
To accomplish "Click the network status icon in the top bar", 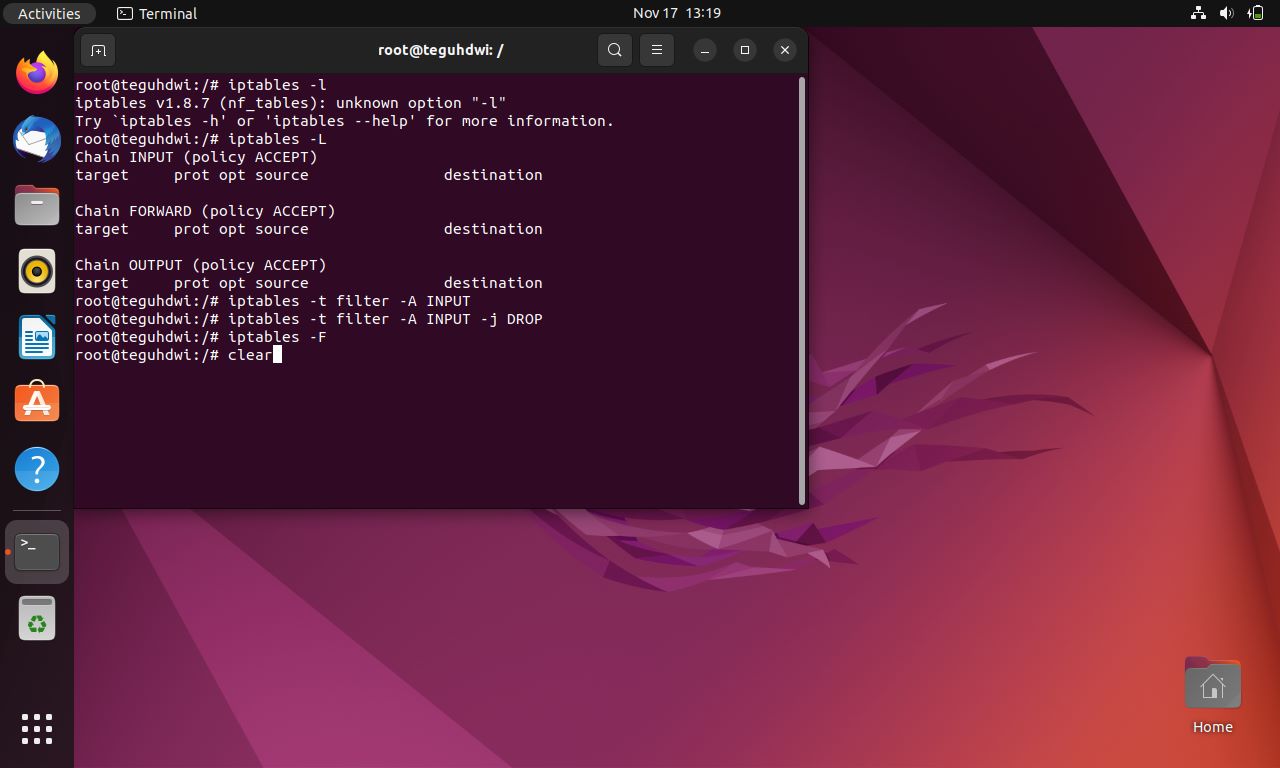I will (1198, 13).
